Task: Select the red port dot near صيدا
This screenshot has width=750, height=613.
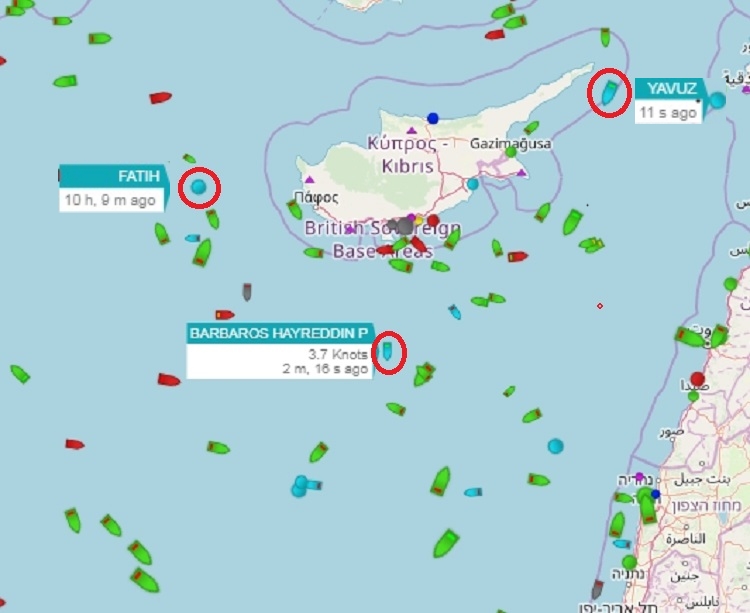Action: point(697,379)
